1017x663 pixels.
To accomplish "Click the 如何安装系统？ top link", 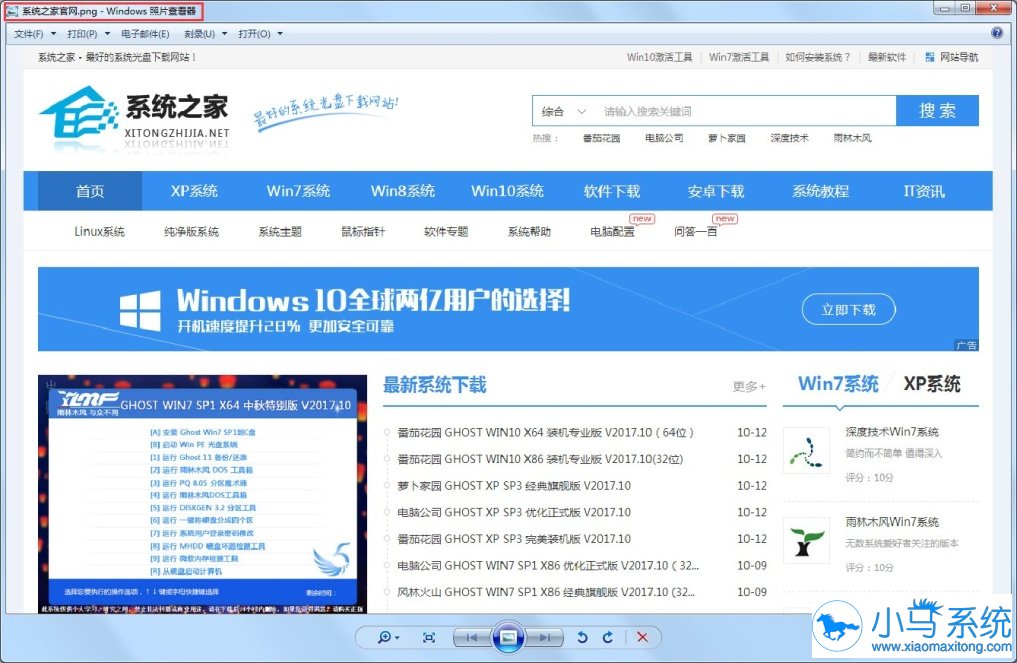I will tap(818, 57).
